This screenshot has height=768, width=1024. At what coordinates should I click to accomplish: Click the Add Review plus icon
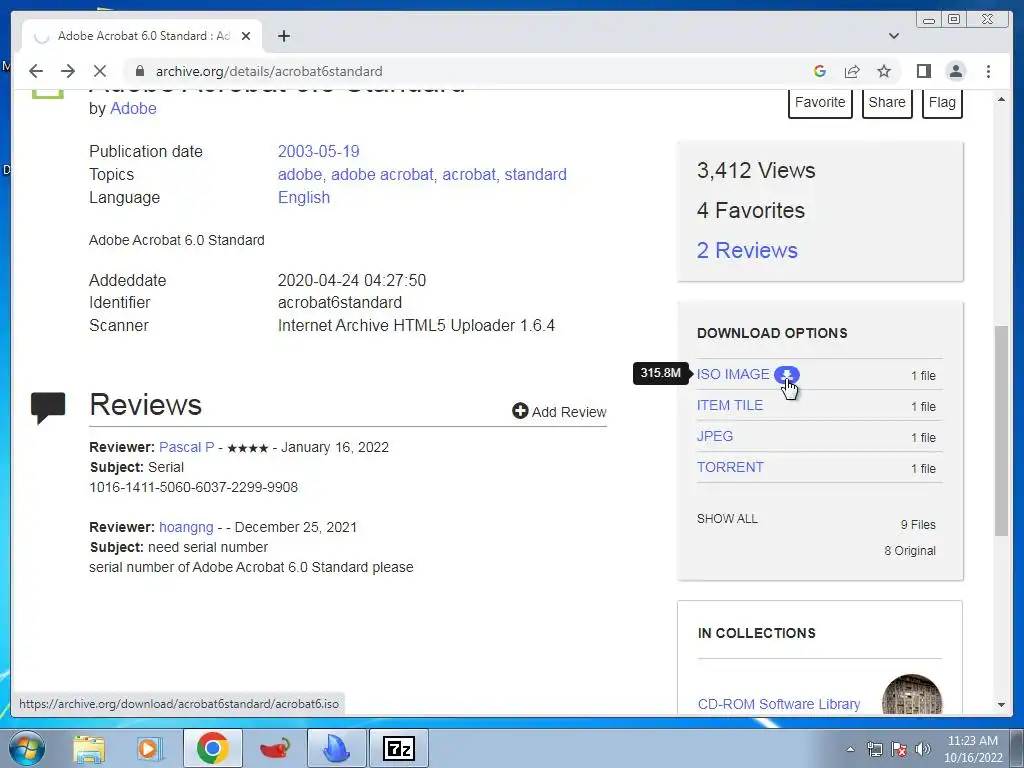(520, 411)
